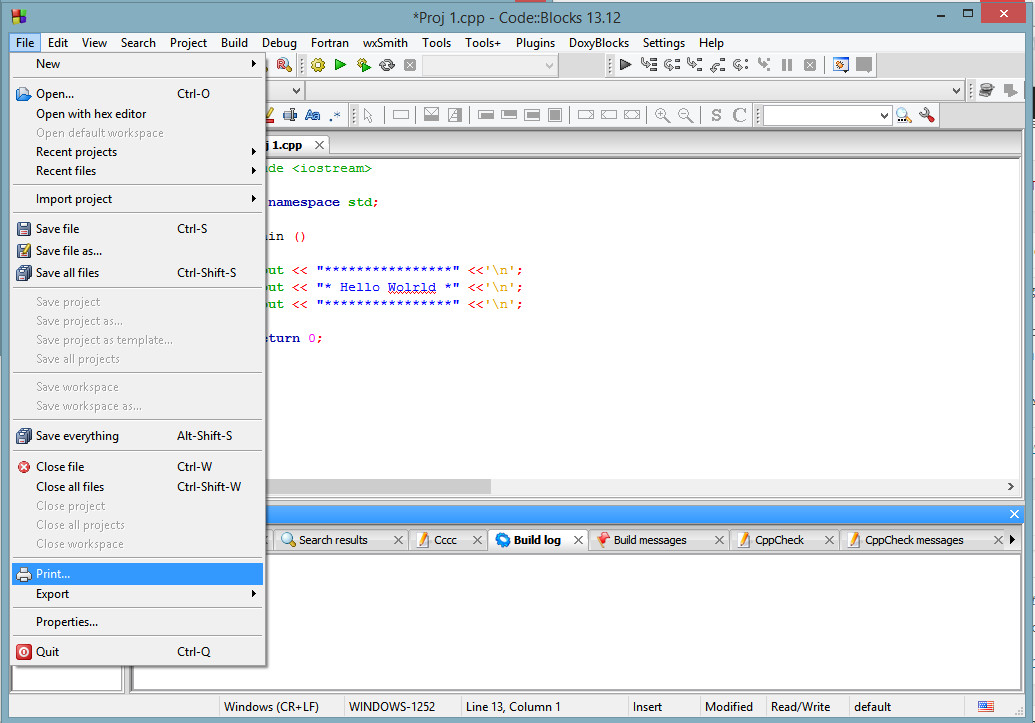Choose Close file menu entry
Viewport: 1035px width, 723px height.
(x=137, y=467)
